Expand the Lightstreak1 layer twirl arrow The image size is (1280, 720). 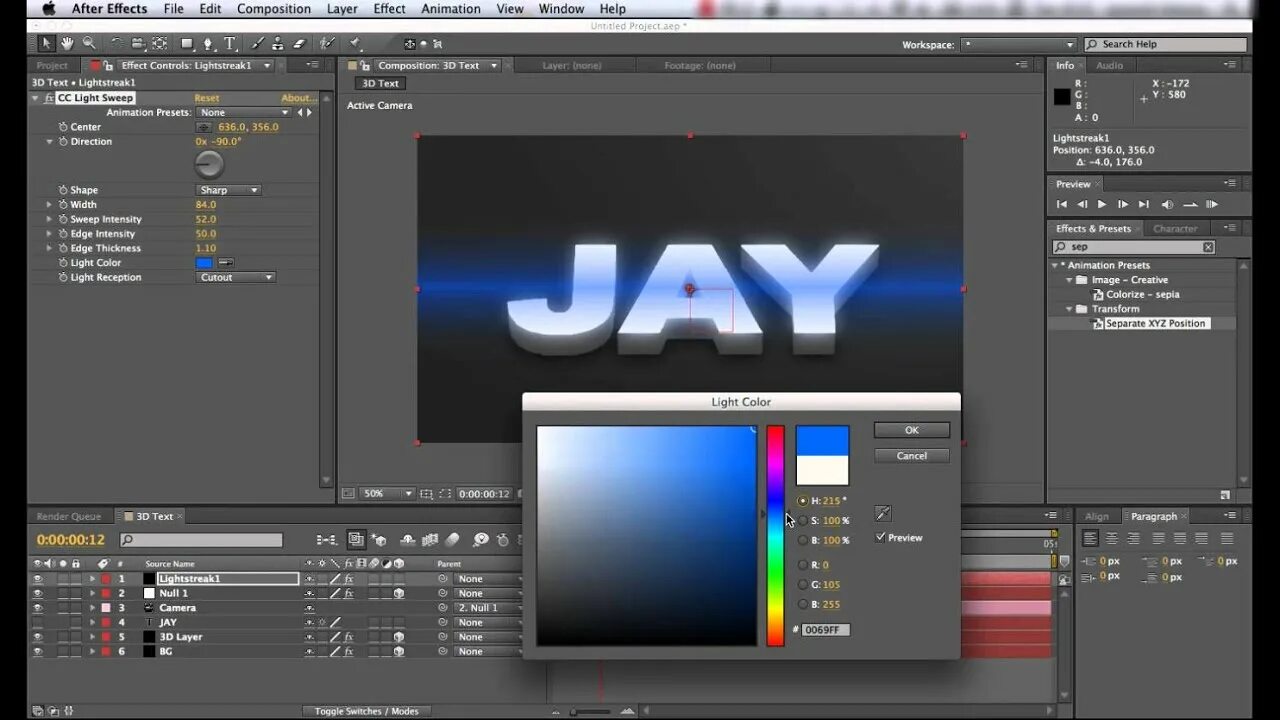92,579
